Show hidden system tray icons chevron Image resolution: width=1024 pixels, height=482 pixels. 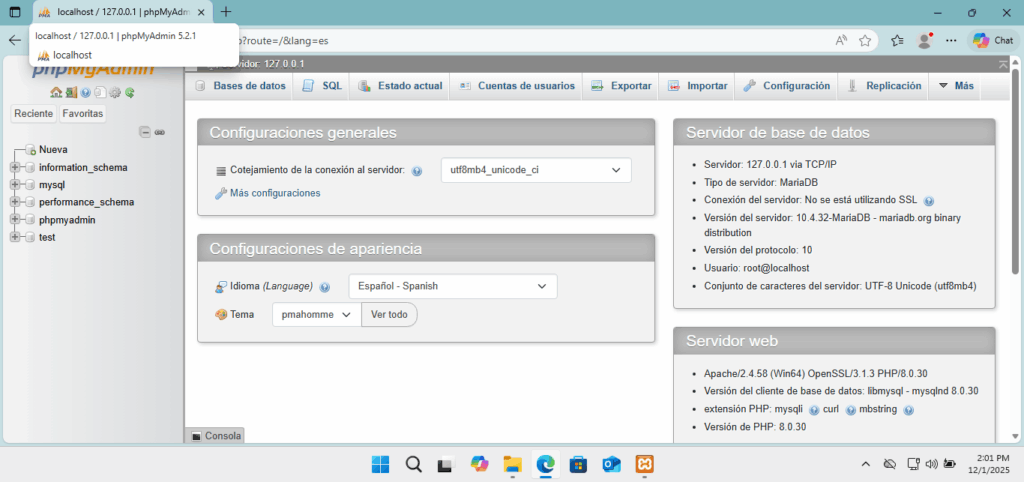(x=865, y=464)
